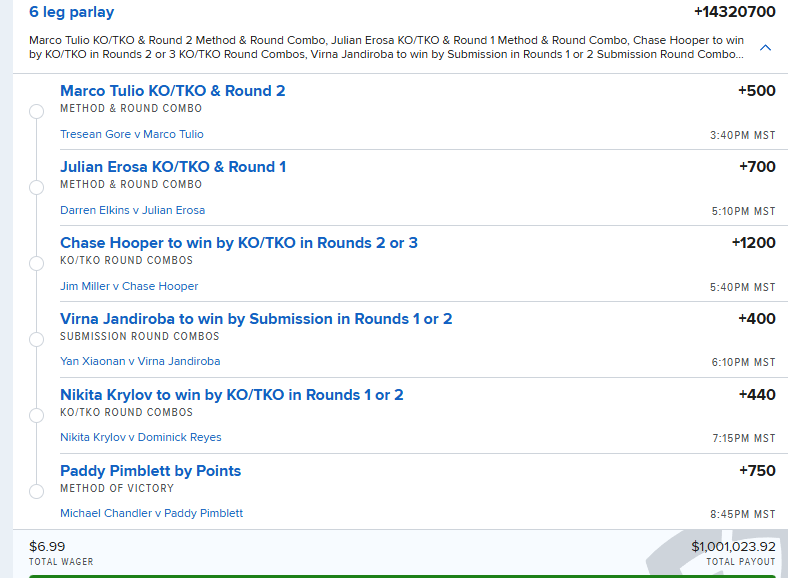Click the status circle for Chase Hooper leg
The image size is (788, 578).
coord(36,263)
